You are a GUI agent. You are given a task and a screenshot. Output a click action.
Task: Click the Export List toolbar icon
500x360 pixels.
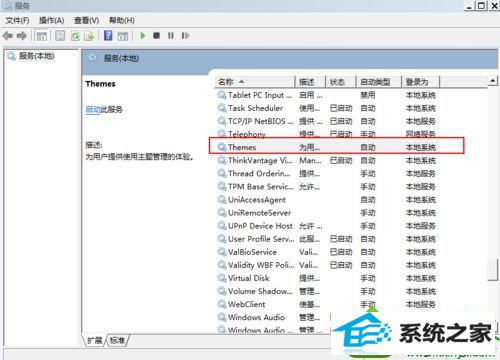click(x=89, y=36)
